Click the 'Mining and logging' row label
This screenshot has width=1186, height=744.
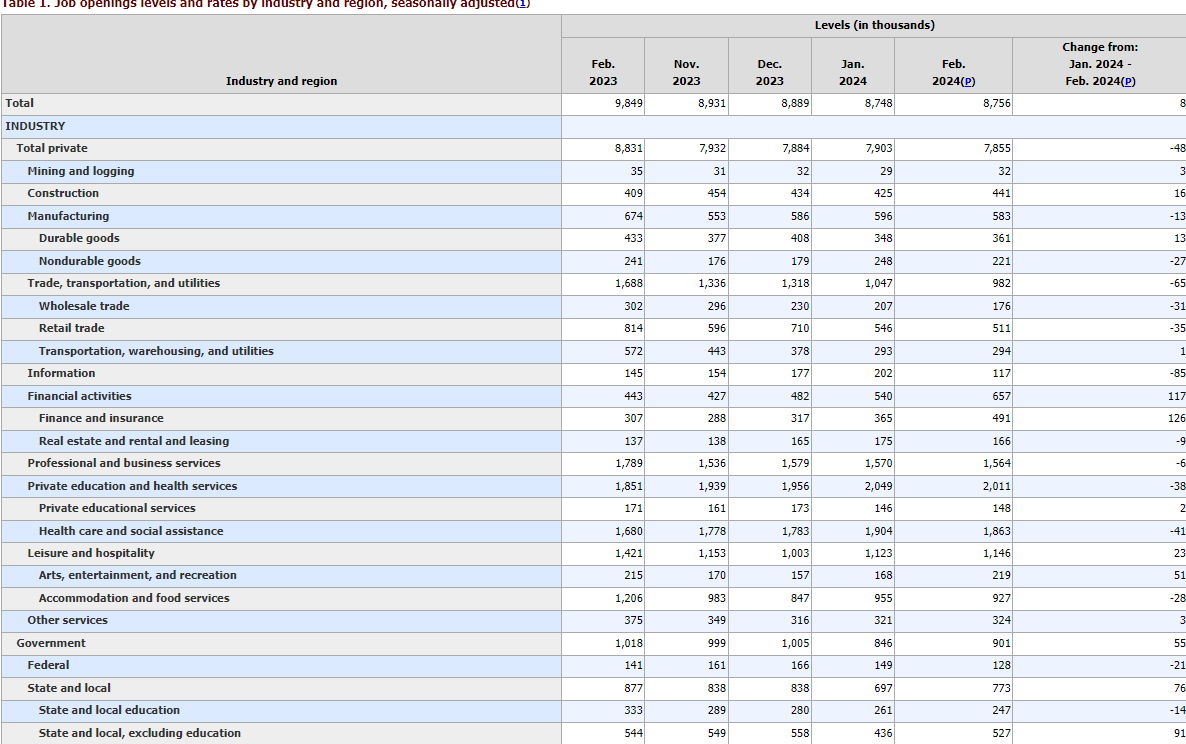pyautogui.click(x=81, y=171)
